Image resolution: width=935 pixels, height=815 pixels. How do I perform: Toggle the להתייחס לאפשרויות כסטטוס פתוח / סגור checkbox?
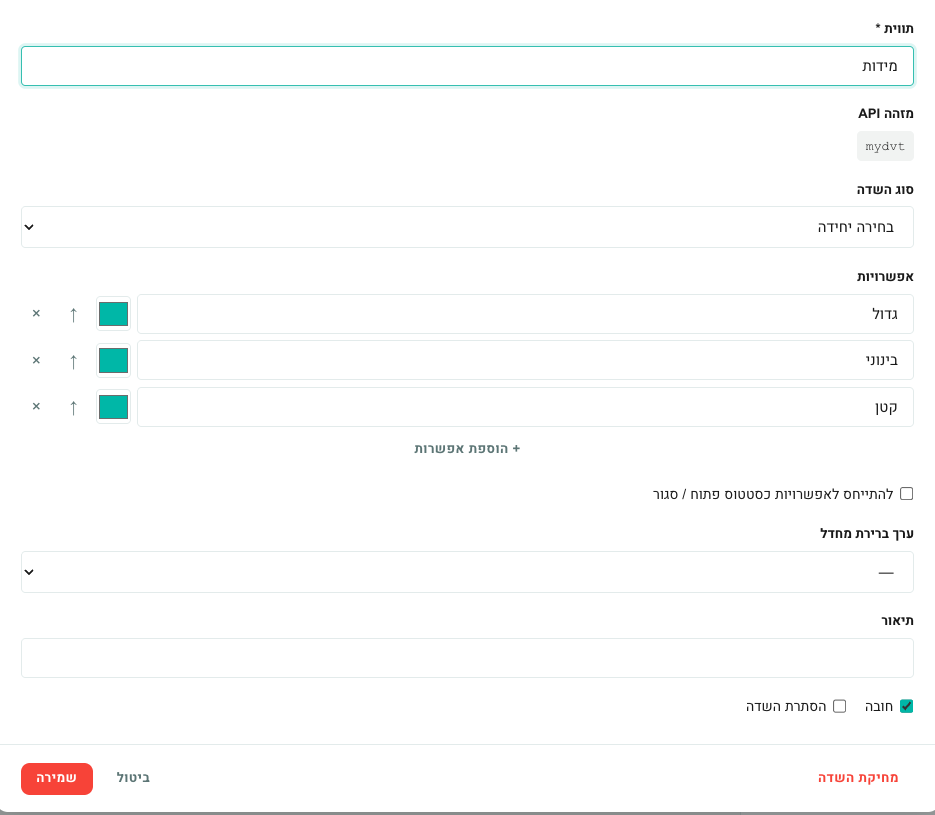[x=906, y=494]
